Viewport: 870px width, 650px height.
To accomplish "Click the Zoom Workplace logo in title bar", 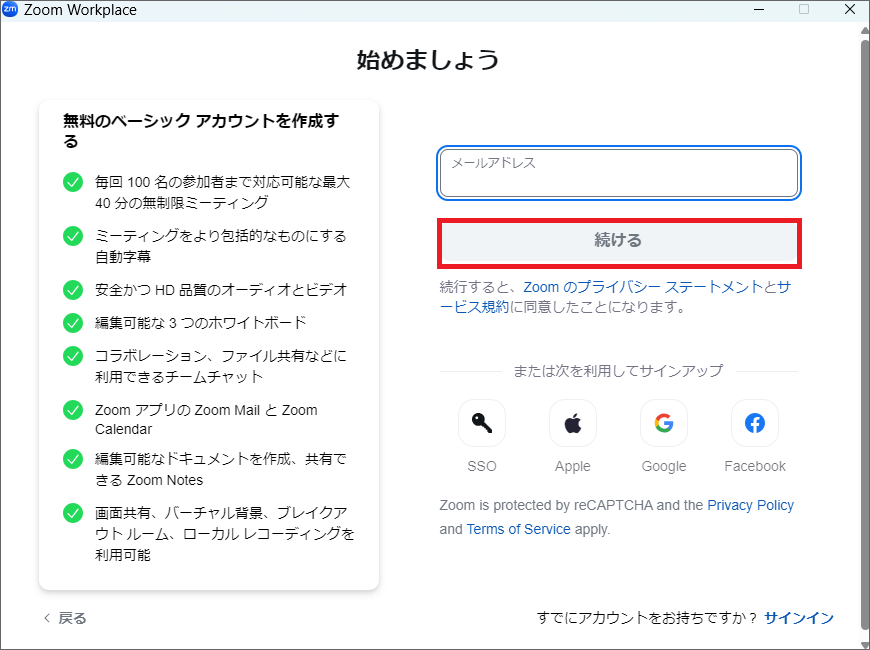I will pos(10,9).
